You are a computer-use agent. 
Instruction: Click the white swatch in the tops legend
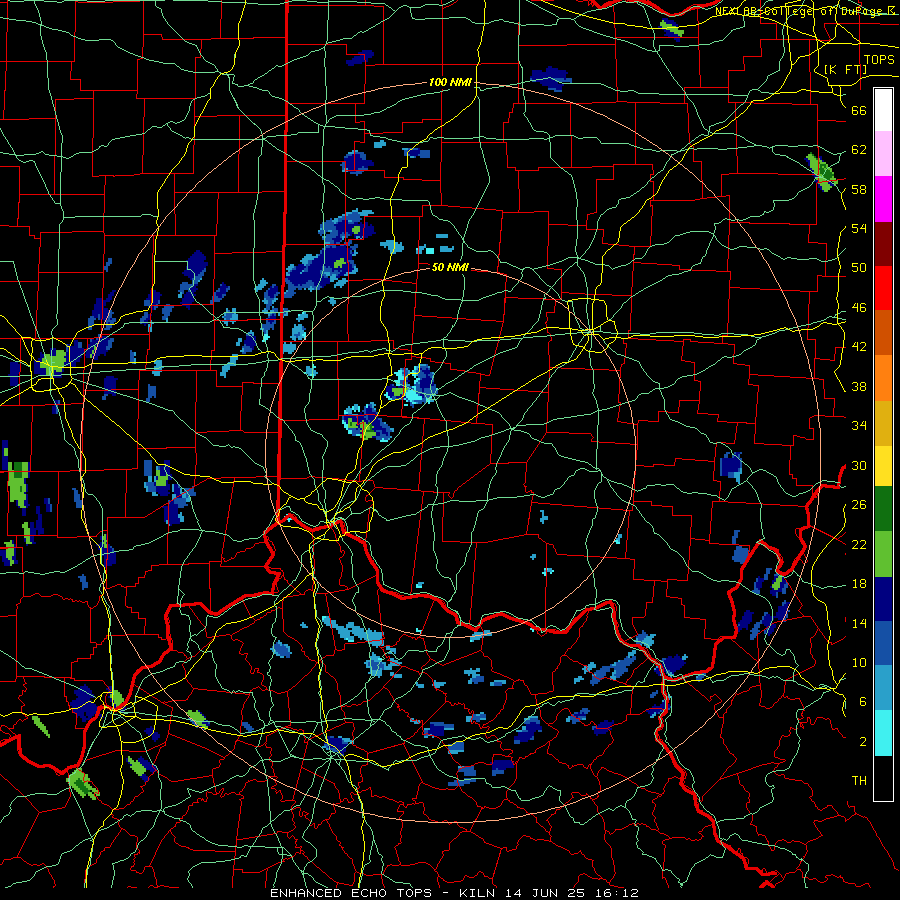coord(883,110)
